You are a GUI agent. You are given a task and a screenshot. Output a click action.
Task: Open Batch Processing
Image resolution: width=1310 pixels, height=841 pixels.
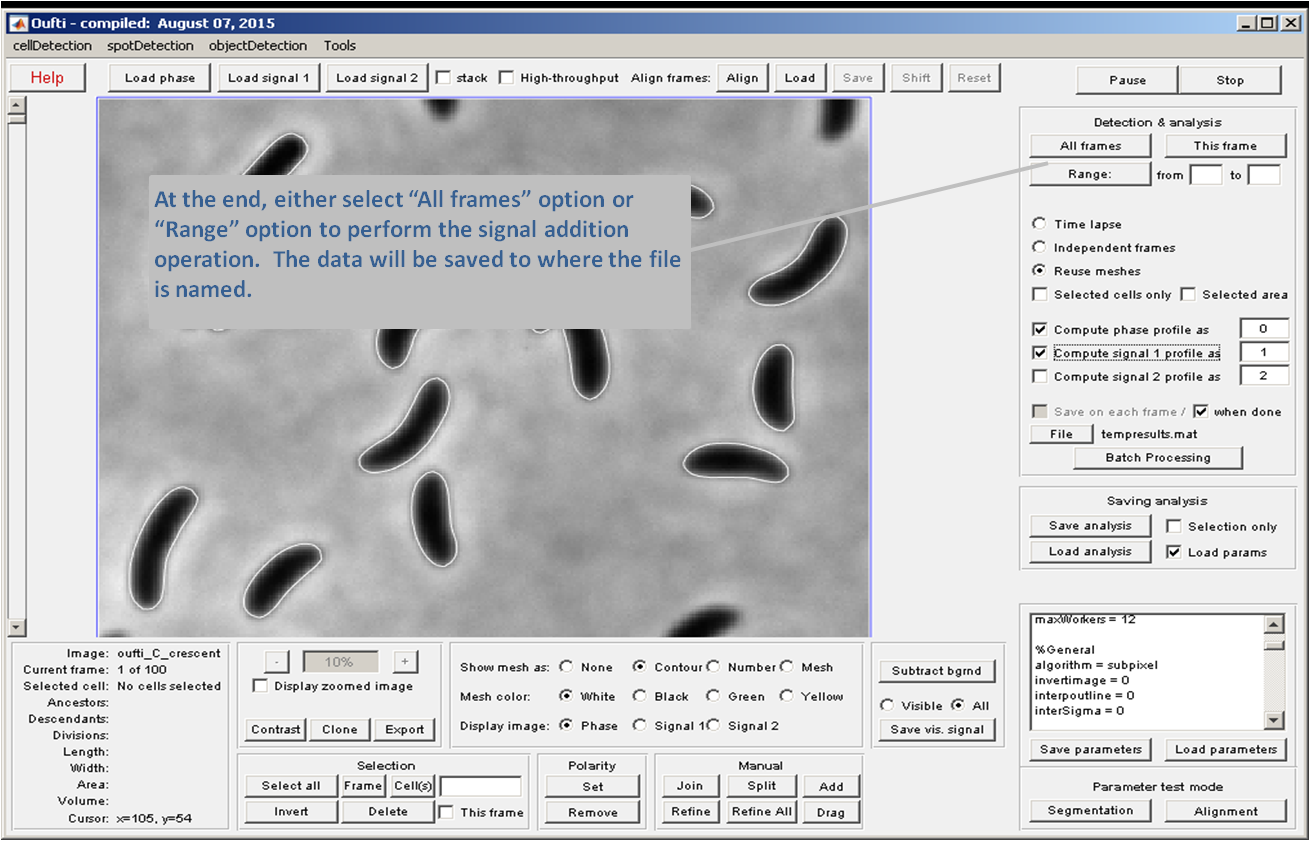tap(1158, 458)
